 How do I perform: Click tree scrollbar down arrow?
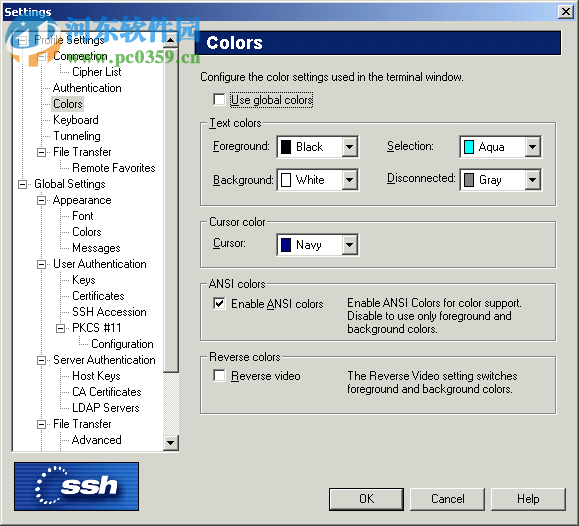point(171,442)
